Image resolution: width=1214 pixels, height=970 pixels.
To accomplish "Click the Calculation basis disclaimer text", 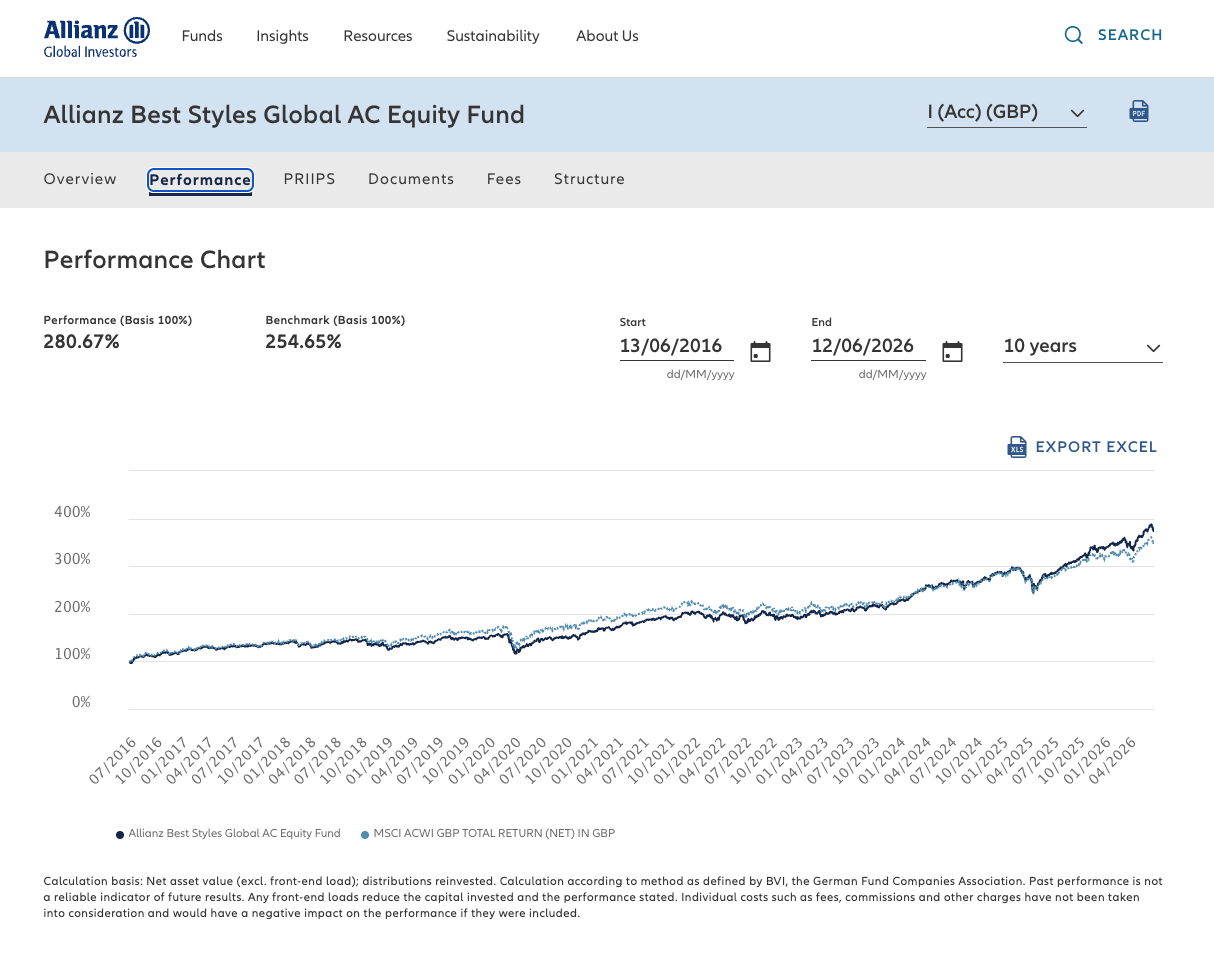I will pos(603,897).
